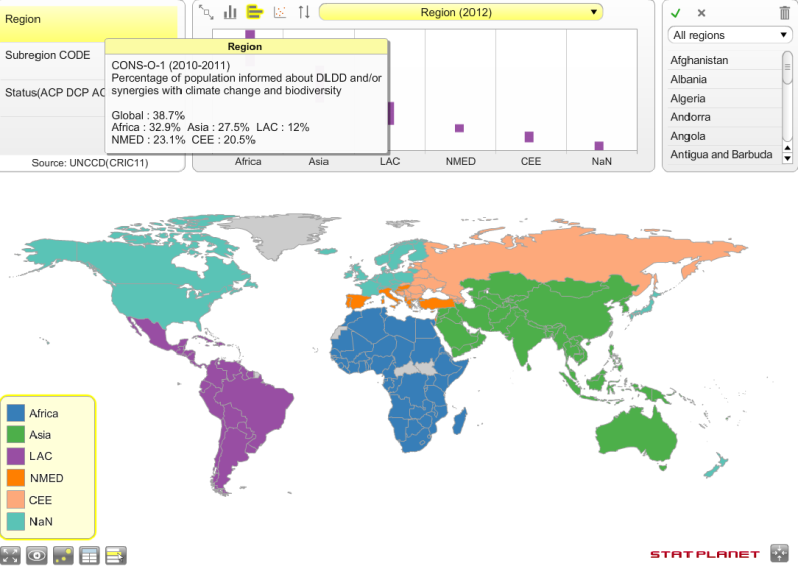
Task: Click the NMED orange legend swatch
Action: click(16, 477)
